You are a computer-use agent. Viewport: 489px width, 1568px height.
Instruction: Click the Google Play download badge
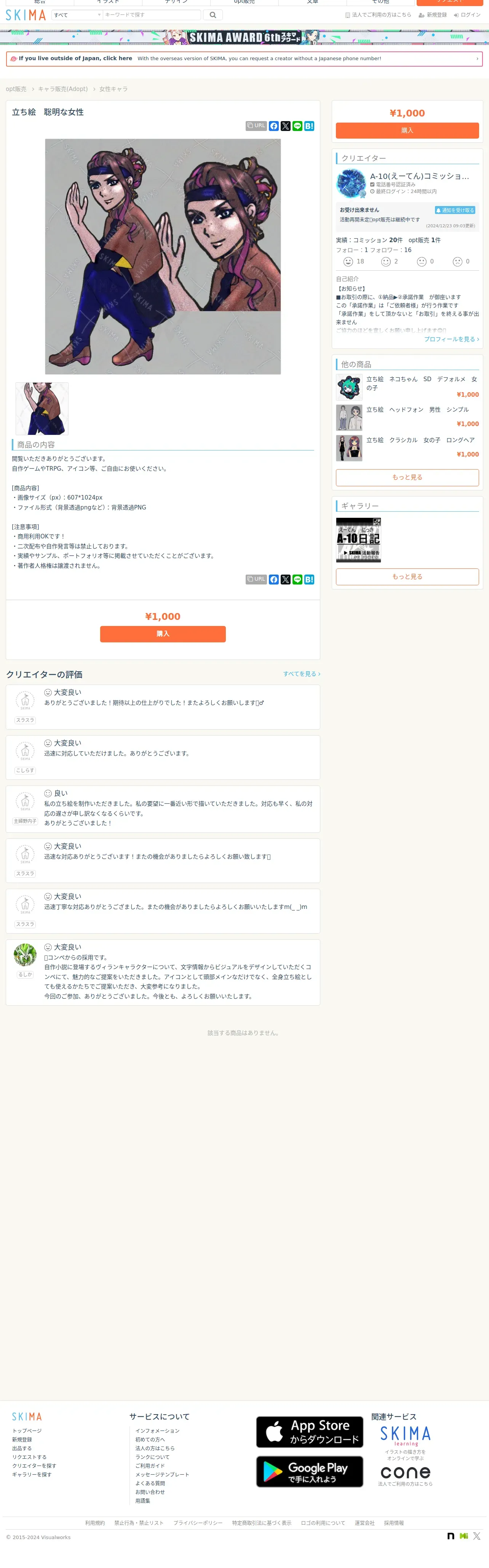point(309,1471)
